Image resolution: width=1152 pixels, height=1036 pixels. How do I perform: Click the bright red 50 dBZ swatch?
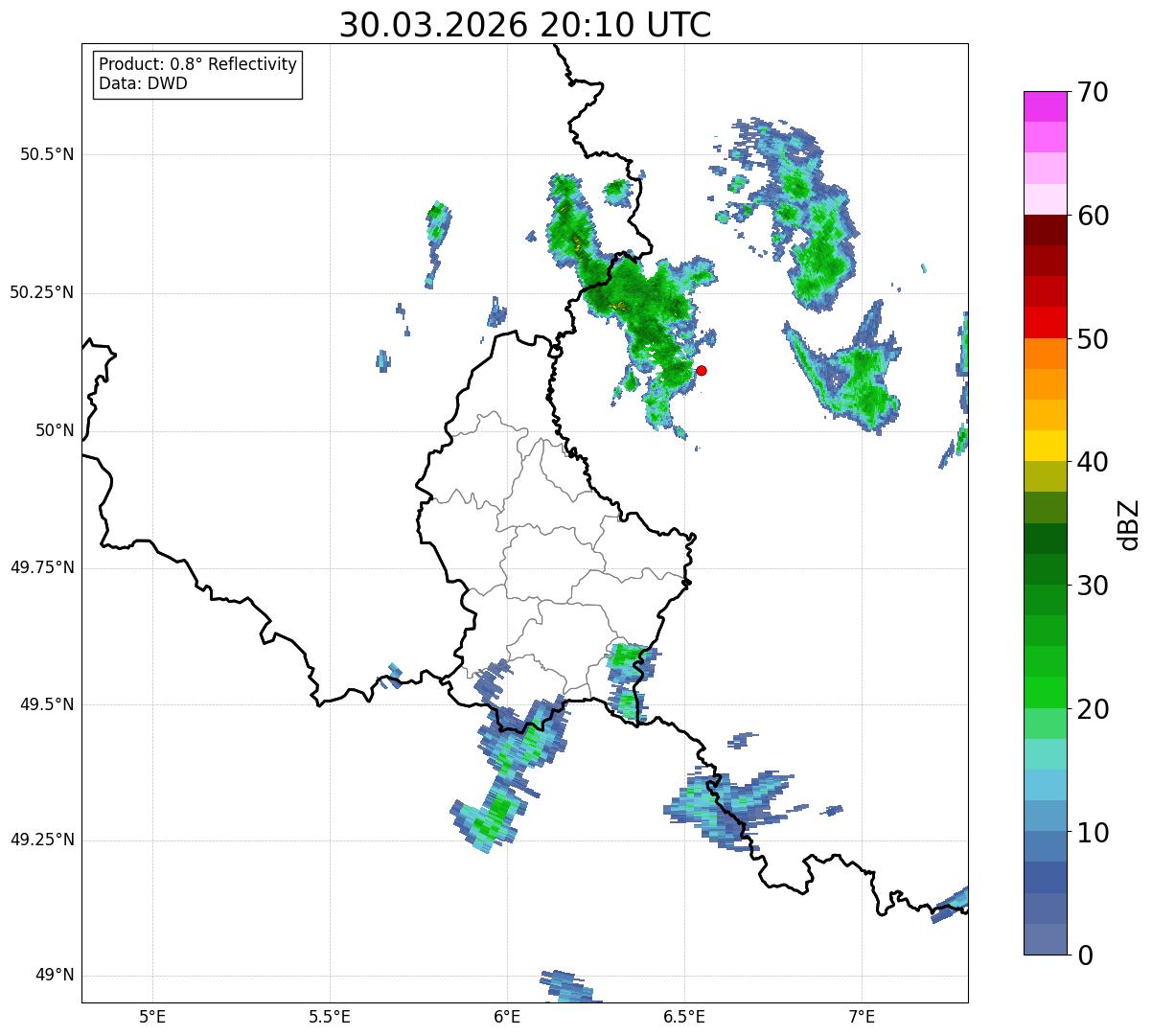coord(1046,323)
